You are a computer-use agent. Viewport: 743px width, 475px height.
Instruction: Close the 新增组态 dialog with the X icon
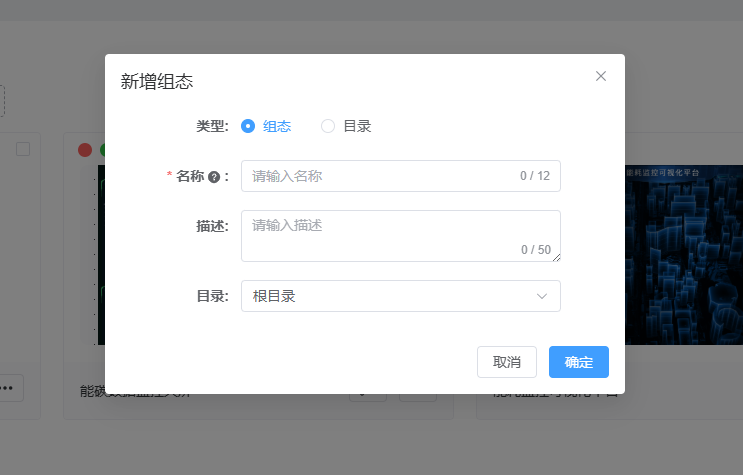click(x=601, y=76)
